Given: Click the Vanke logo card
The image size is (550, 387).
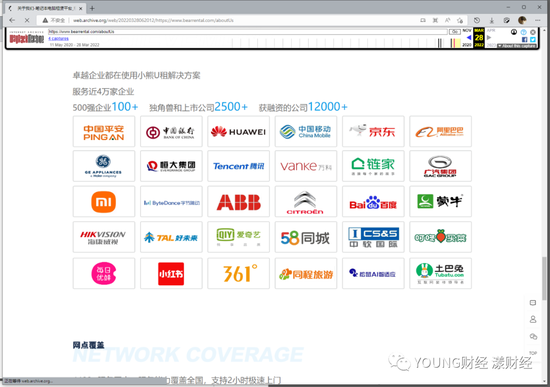Looking at the screenshot, I should click(x=306, y=166).
